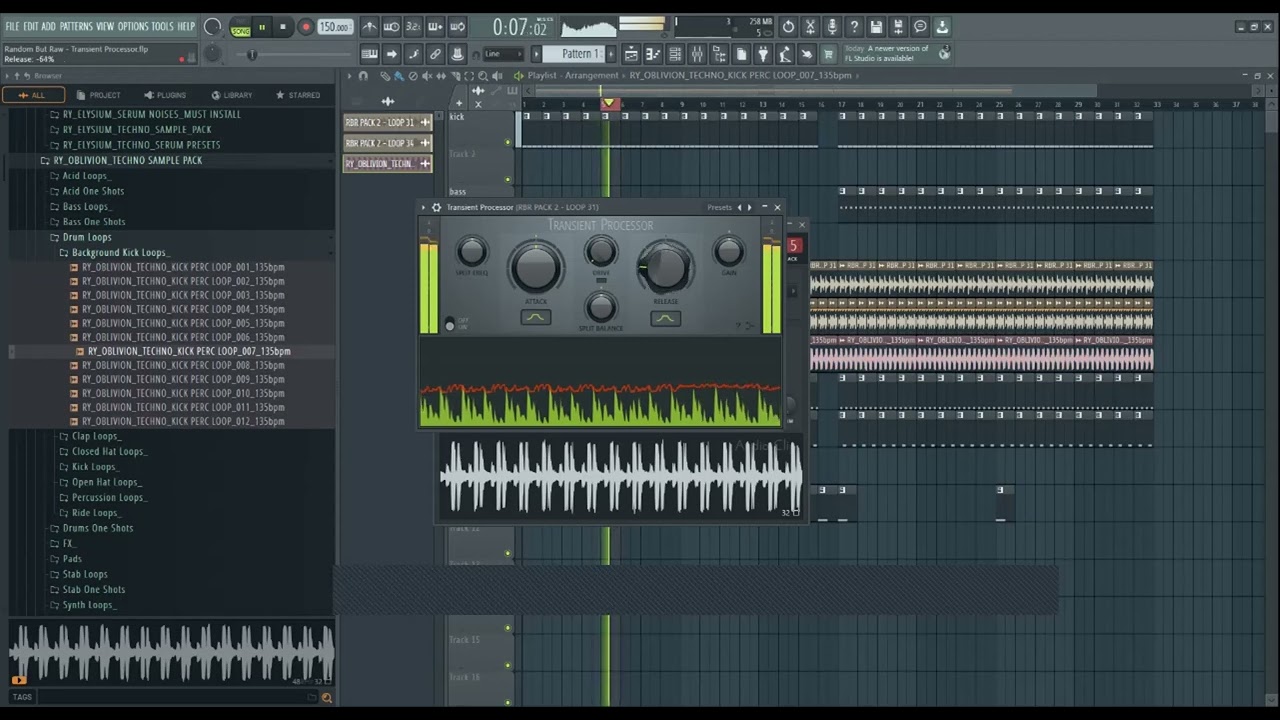This screenshot has height=720, width=1280.
Task: Collapse RY_OBLIVION_TECHNO SAMPLE PACK folder
Action: [x=127, y=160]
